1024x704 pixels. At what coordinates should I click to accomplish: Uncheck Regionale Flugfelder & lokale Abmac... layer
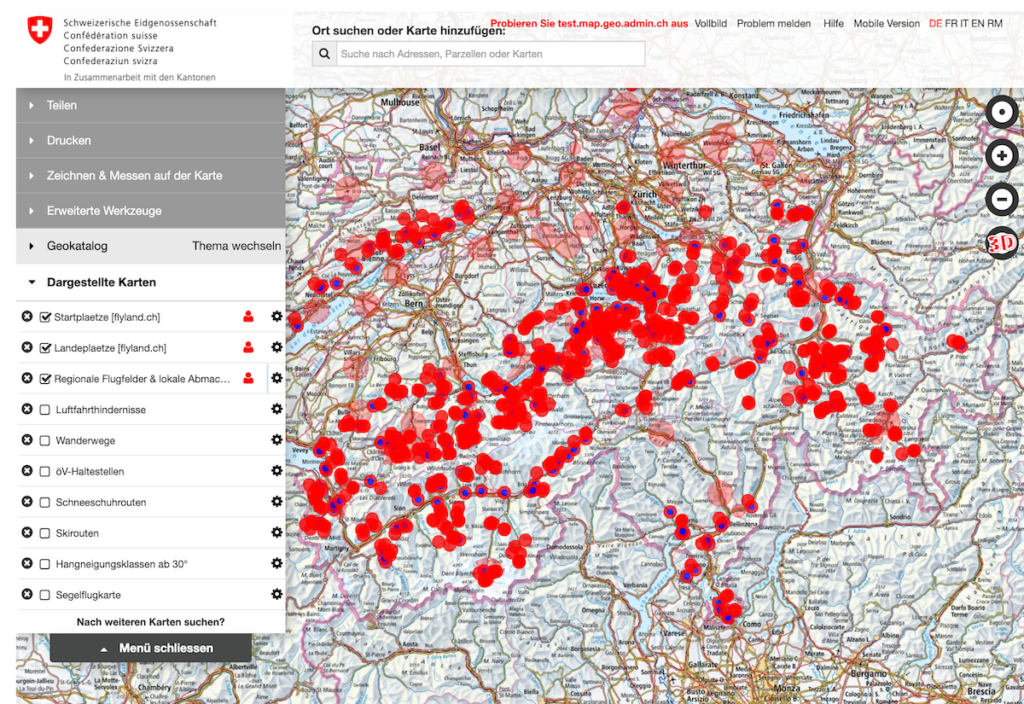coord(45,379)
